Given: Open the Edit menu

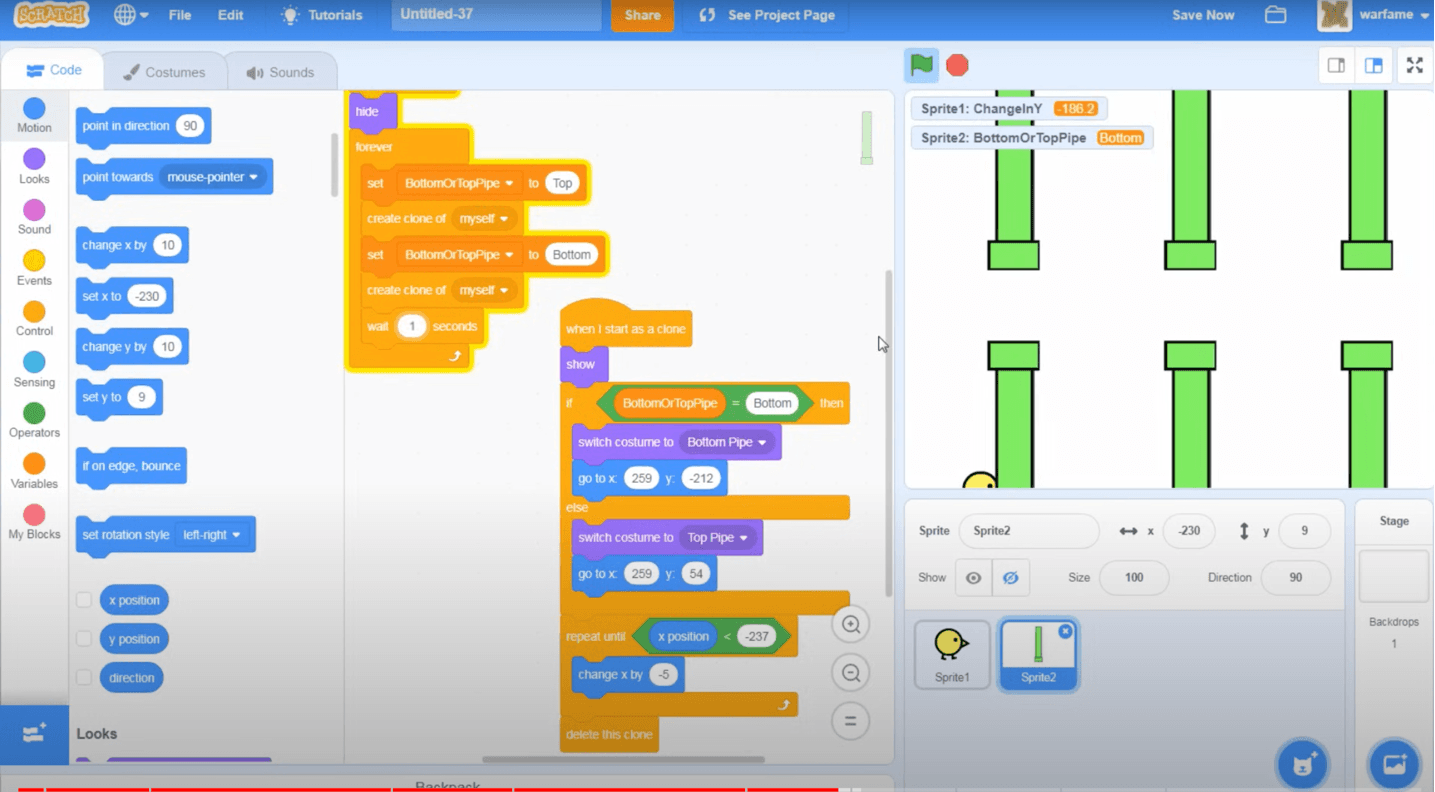Looking at the screenshot, I should pos(230,15).
